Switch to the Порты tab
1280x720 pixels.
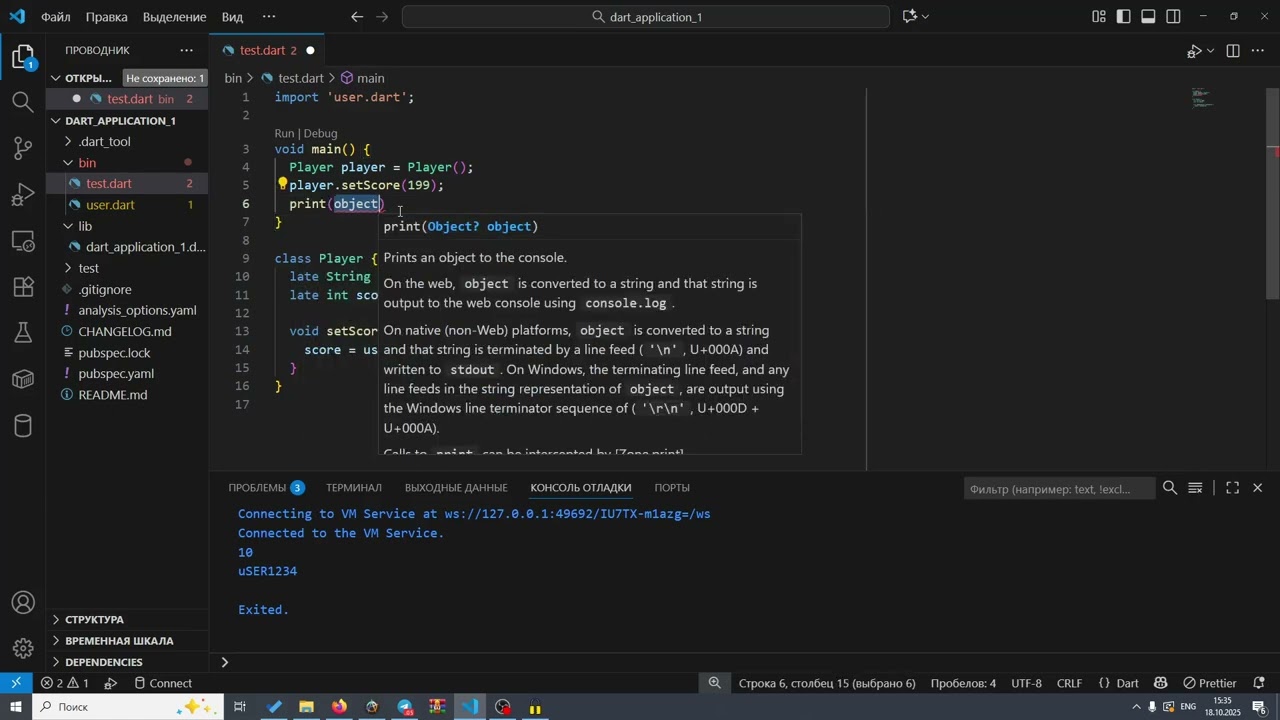pos(672,488)
